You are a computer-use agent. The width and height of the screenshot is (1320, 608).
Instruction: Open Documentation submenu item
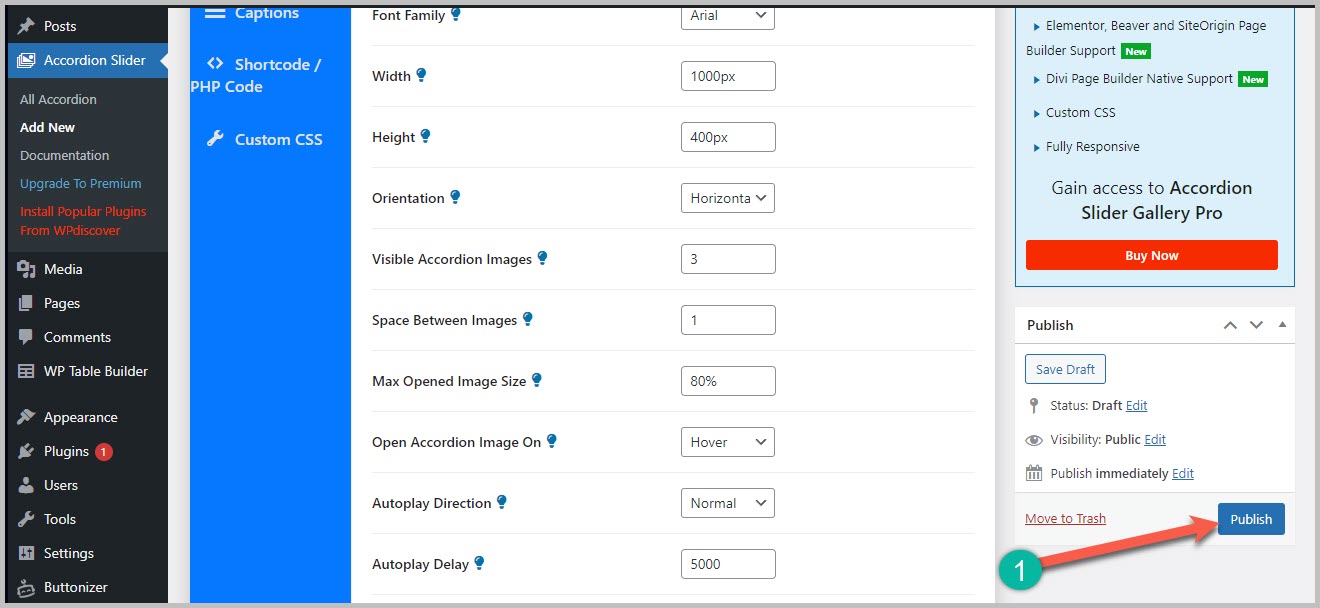click(65, 155)
